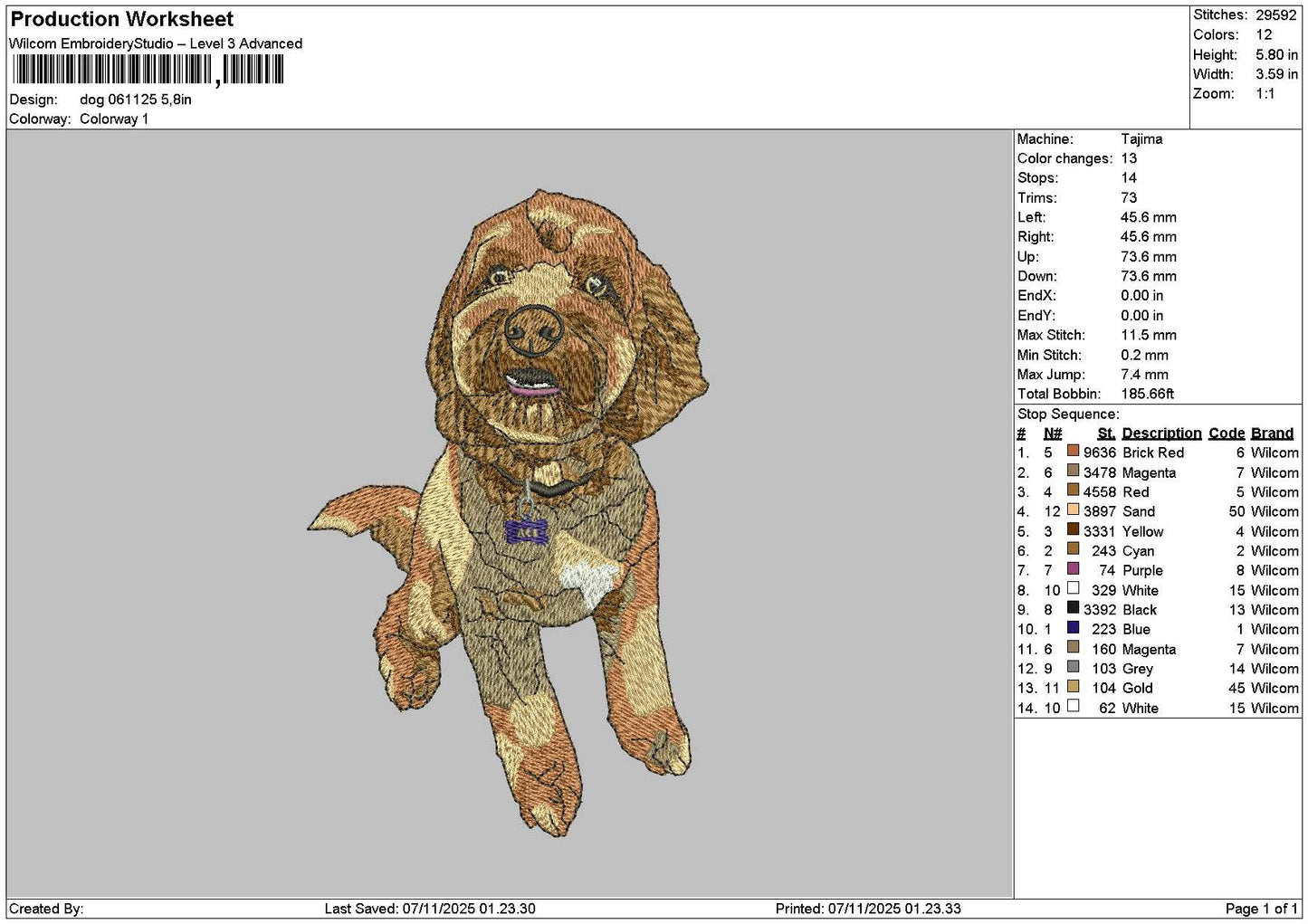The width and height of the screenshot is (1308, 924).
Task: Choose the Cyan thread swatch
Action: 1073,549
